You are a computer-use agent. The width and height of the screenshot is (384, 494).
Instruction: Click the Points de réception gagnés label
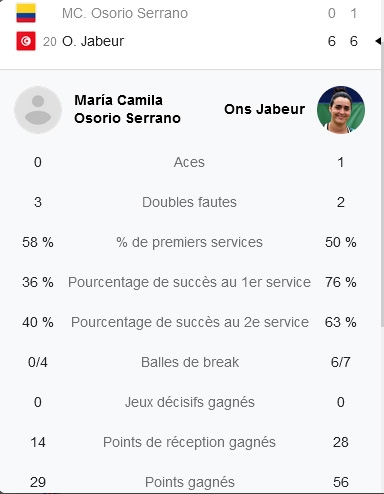coord(189,442)
